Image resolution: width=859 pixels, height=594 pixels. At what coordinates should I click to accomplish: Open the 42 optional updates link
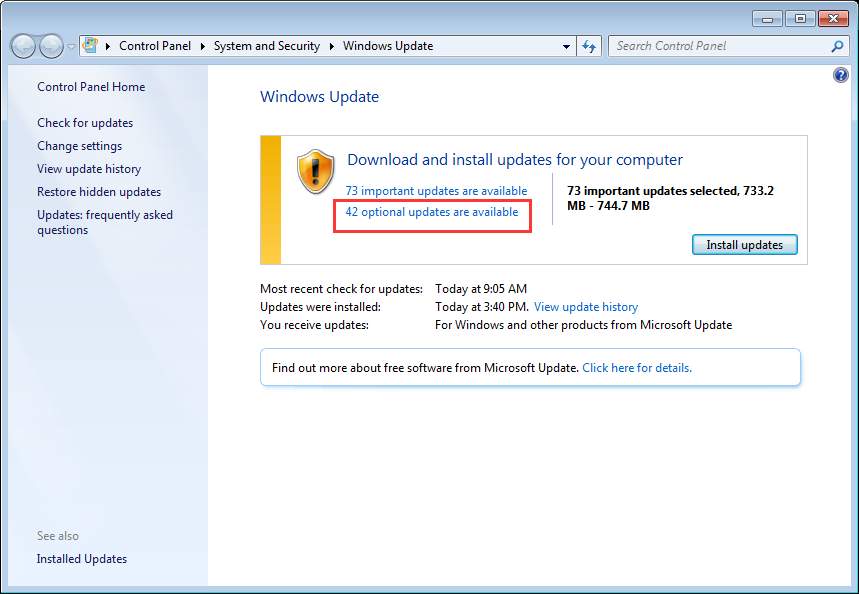[432, 212]
